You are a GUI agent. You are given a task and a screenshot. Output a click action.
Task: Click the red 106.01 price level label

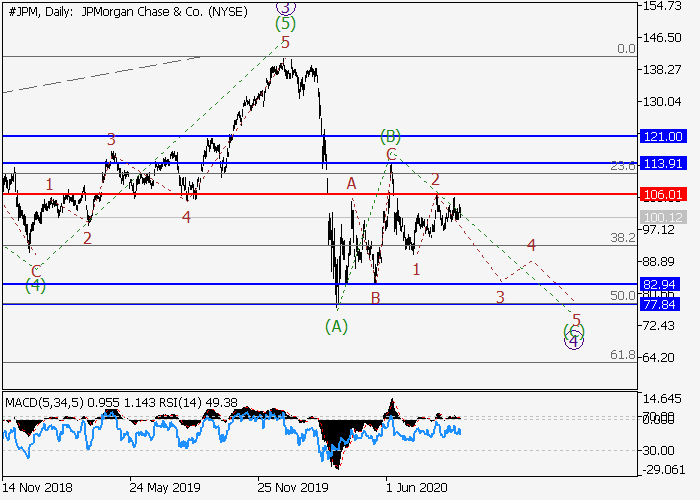662,194
